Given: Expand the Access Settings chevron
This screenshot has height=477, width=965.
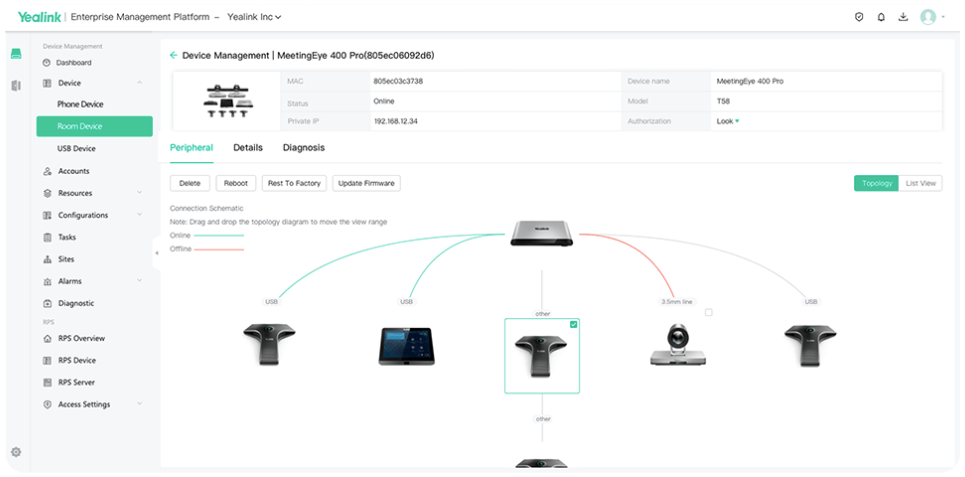Looking at the screenshot, I should (x=140, y=404).
